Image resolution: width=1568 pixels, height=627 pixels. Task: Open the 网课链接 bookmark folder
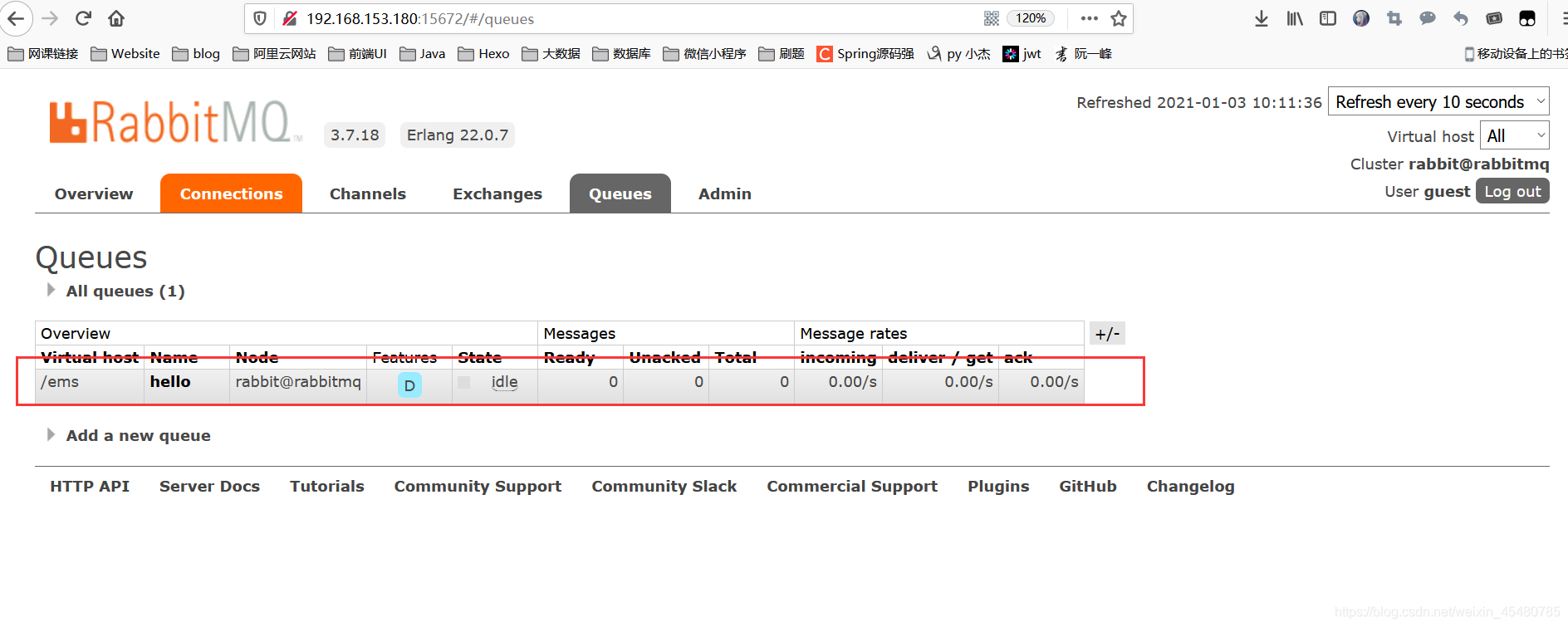pos(43,54)
